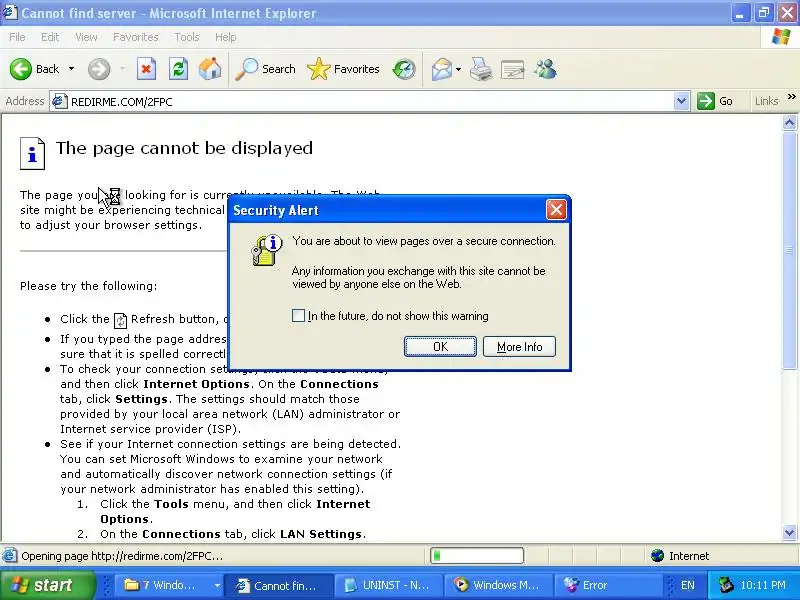Screen dimensions: 800x600
Task: Open the Tools menu
Action: click(x=187, y=37)
